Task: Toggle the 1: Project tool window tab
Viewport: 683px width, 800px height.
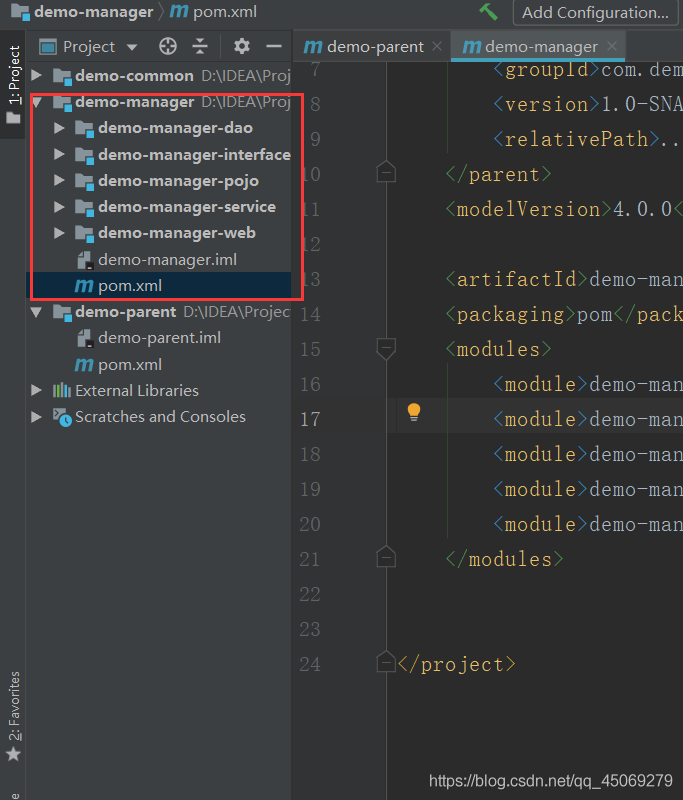Action: (x=13, y=84)
